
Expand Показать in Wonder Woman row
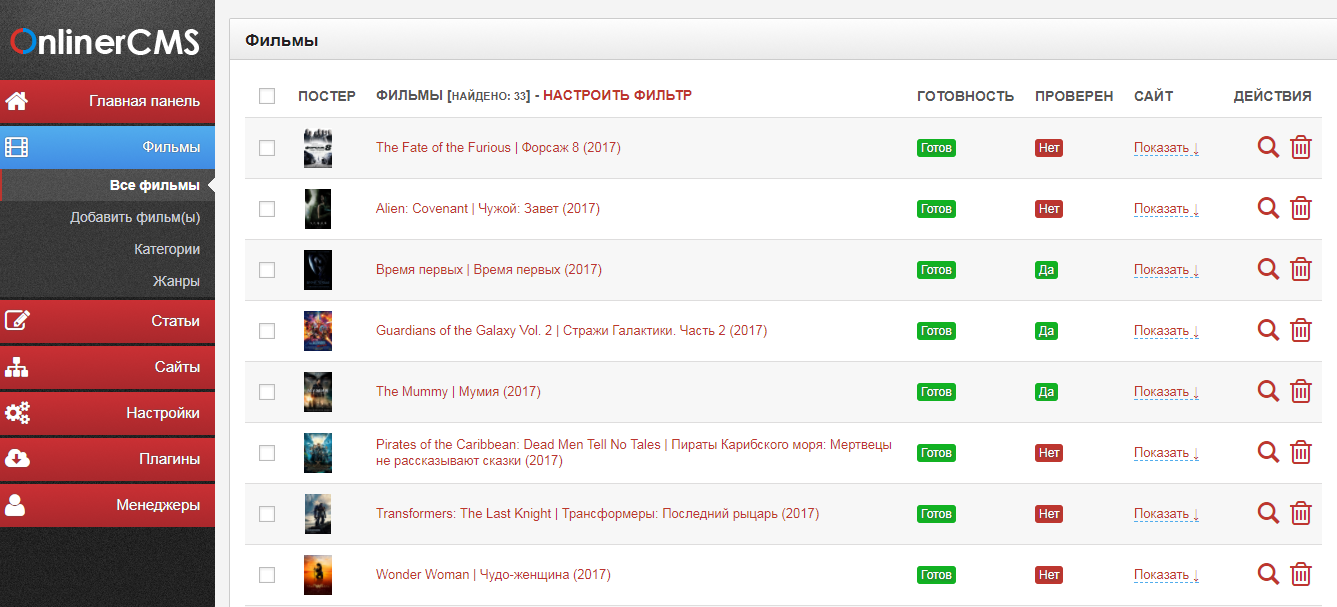click(1166, 575)
